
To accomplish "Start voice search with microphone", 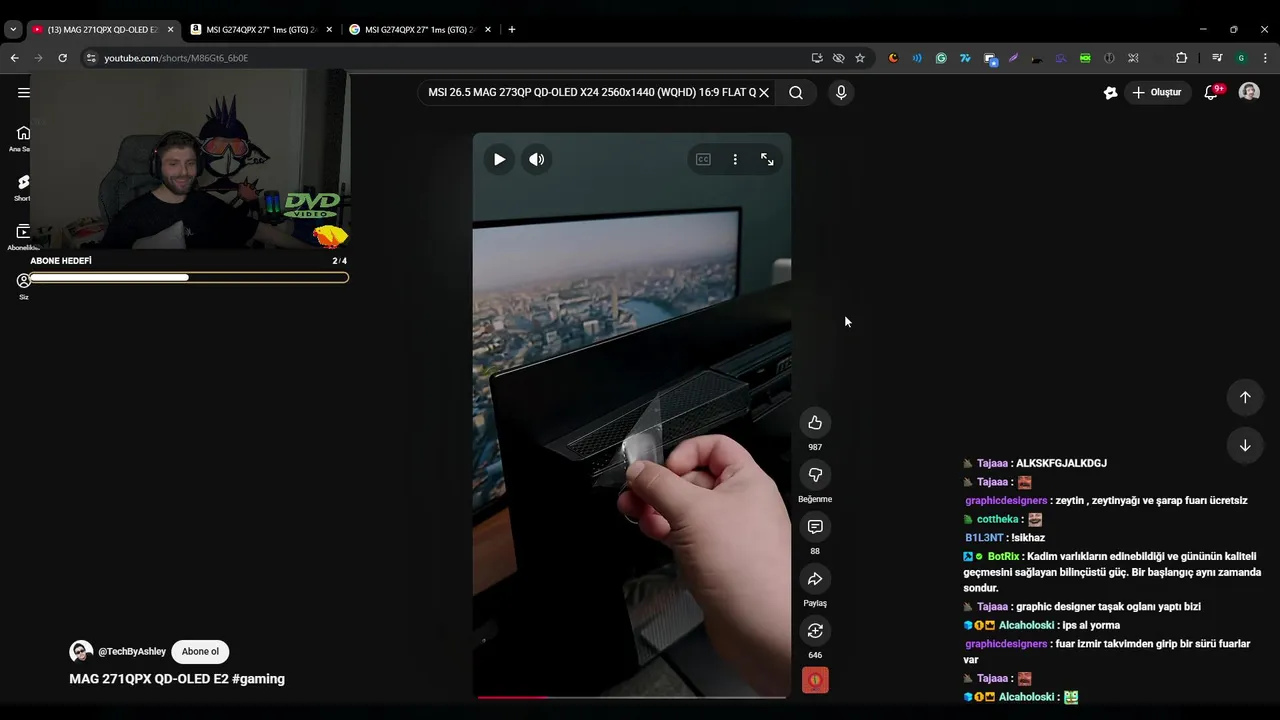I will click(x=841, y=92).
